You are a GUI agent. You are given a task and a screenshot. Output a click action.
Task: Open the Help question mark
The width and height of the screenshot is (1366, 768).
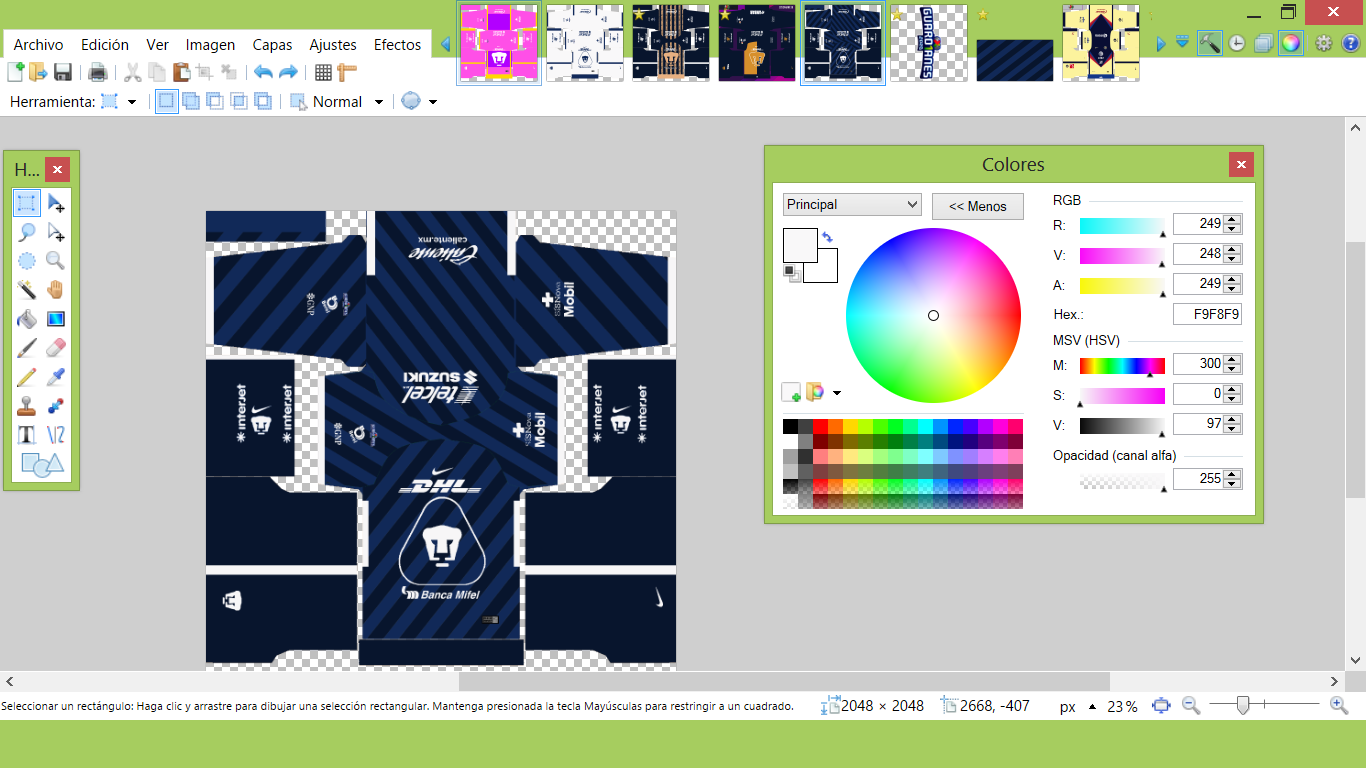(x=1349, y=43)
